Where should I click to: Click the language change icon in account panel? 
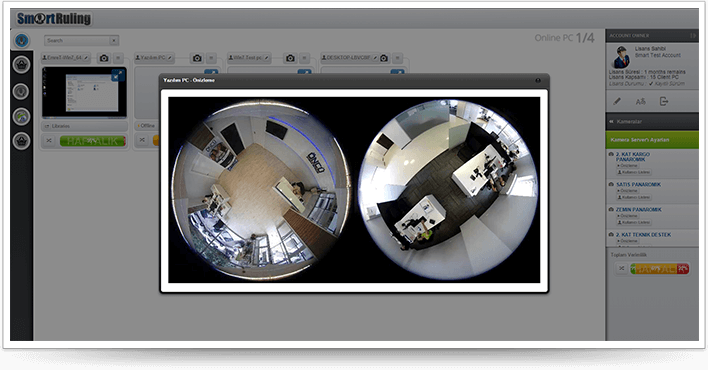(x=640, y=102)
